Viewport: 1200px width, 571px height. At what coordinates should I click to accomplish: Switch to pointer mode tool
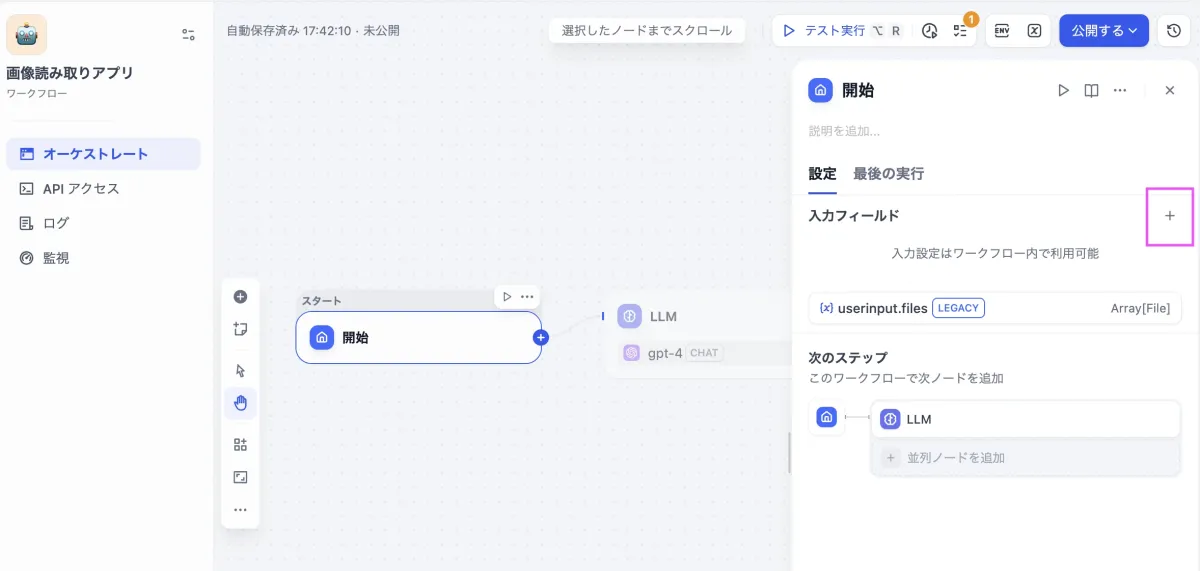[x=240, y=370]
